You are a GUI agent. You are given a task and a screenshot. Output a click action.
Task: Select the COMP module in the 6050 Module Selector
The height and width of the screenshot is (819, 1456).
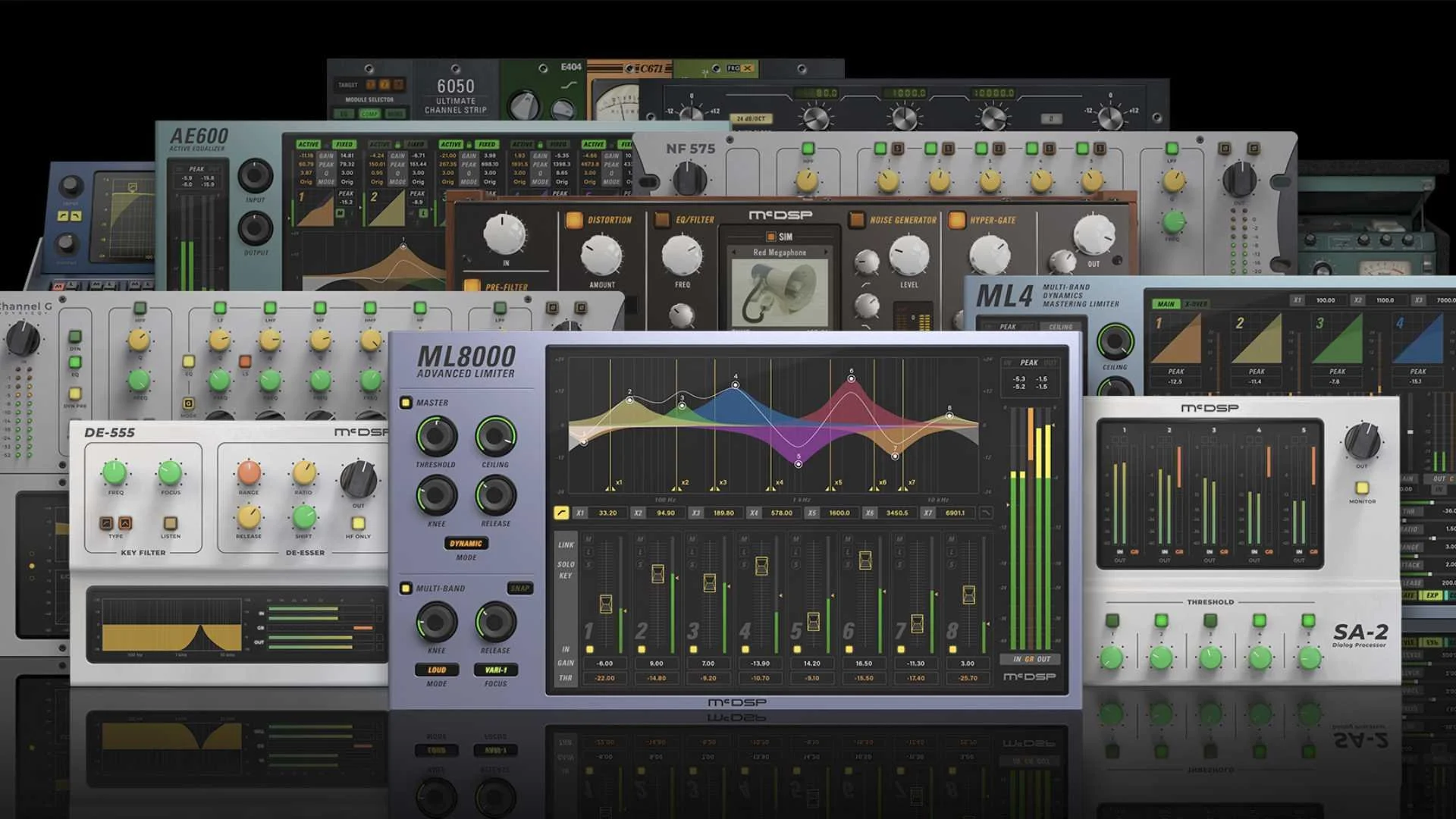371,113
